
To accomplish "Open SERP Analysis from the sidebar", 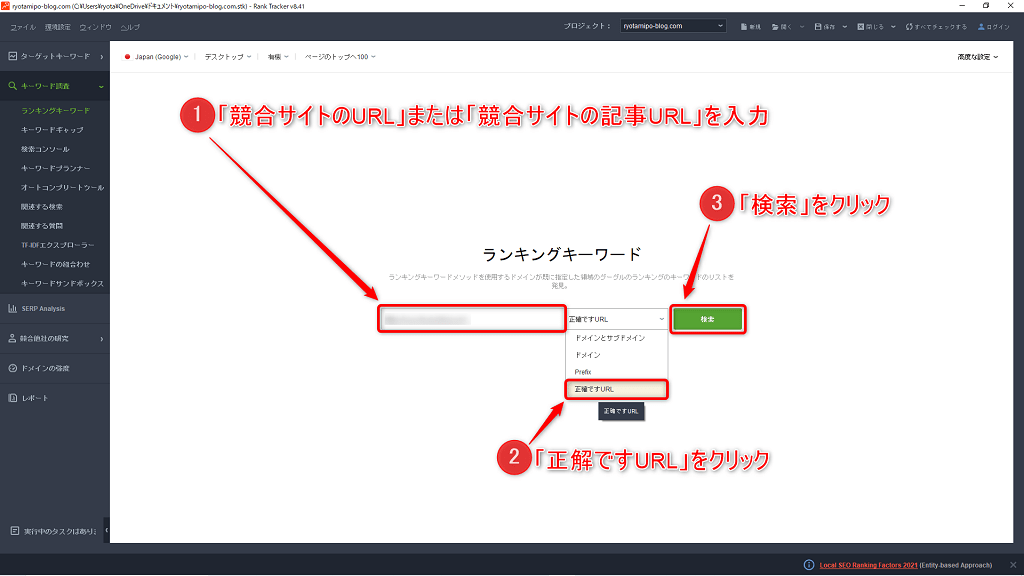I will pos(43,308).
